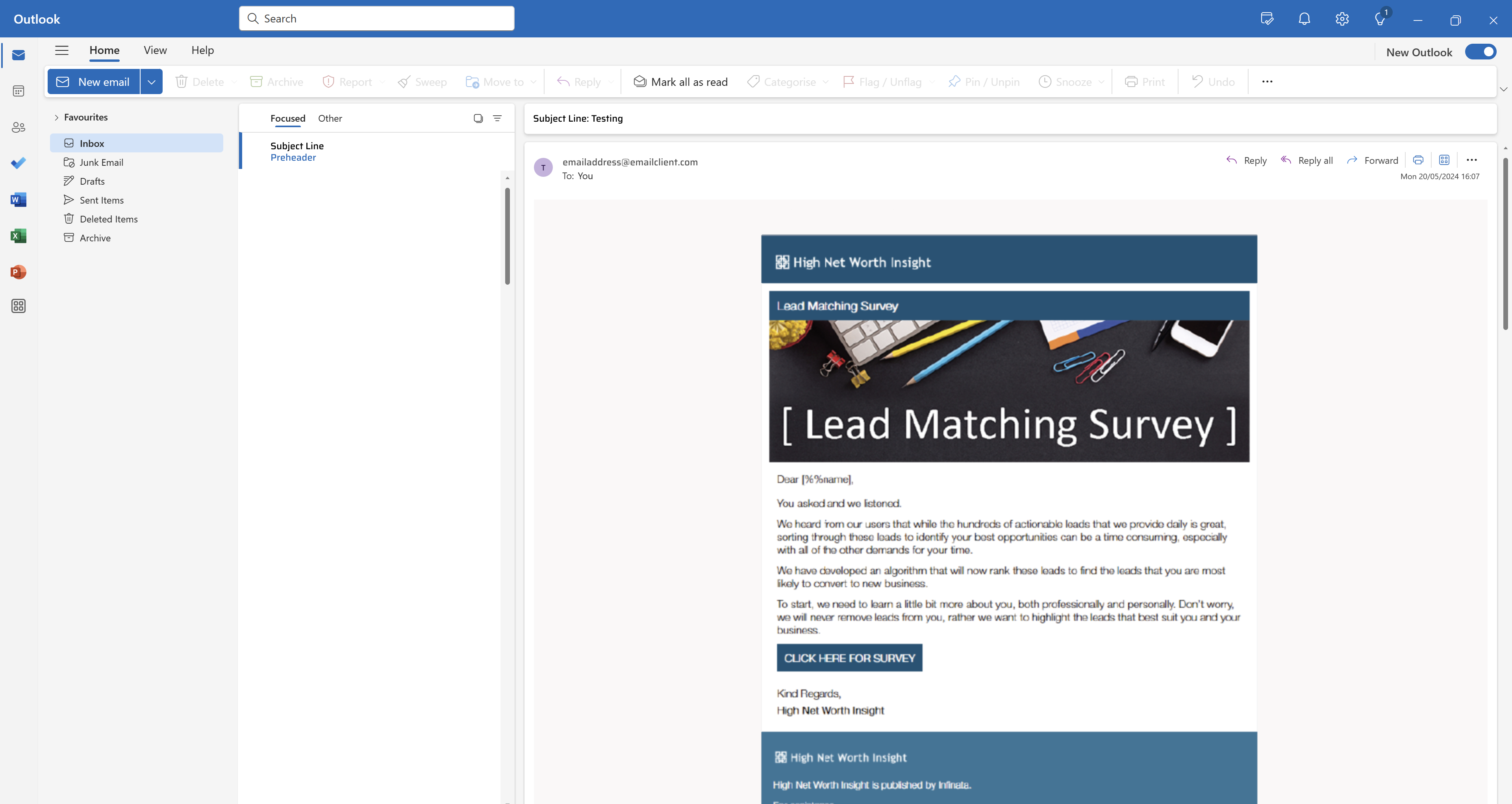Toggle the New Outlook switch

[1480, 52]
